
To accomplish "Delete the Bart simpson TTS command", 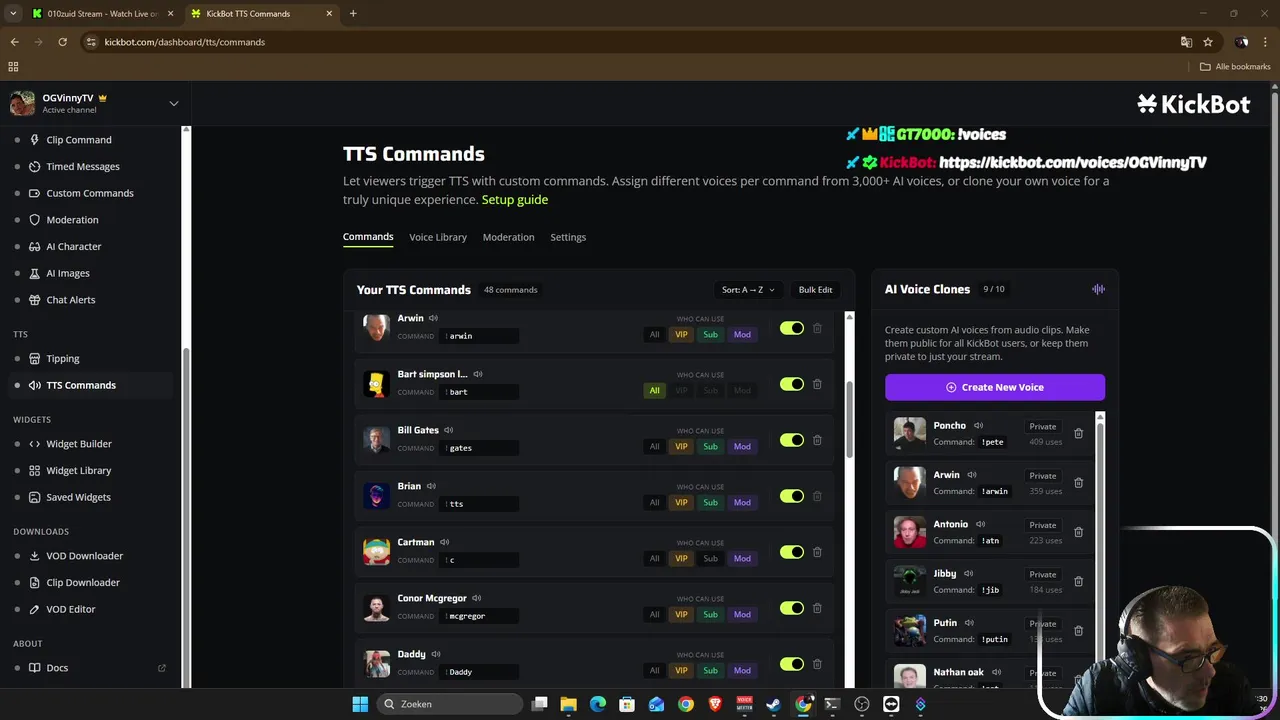I will pyautogui.click(x=817, y=384).
